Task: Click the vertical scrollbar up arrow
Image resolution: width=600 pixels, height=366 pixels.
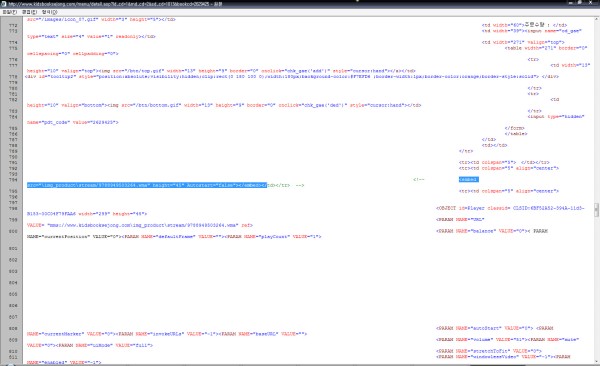Action: 597,19
